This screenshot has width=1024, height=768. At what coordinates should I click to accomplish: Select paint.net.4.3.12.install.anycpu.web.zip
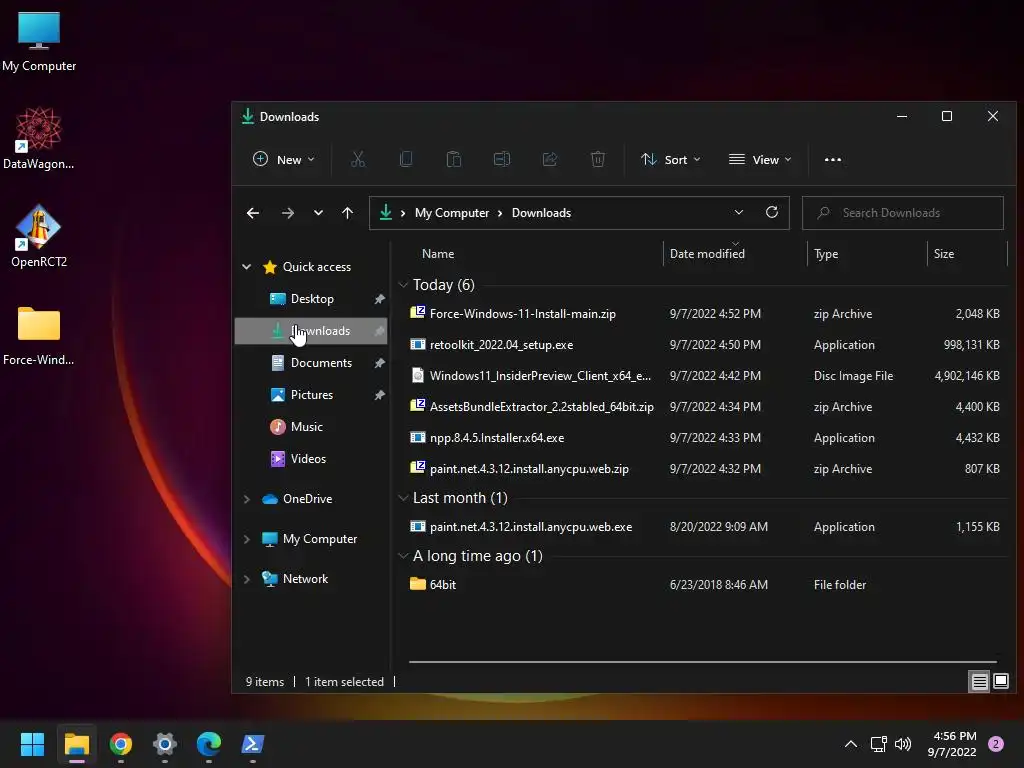(x=704, y=469)
